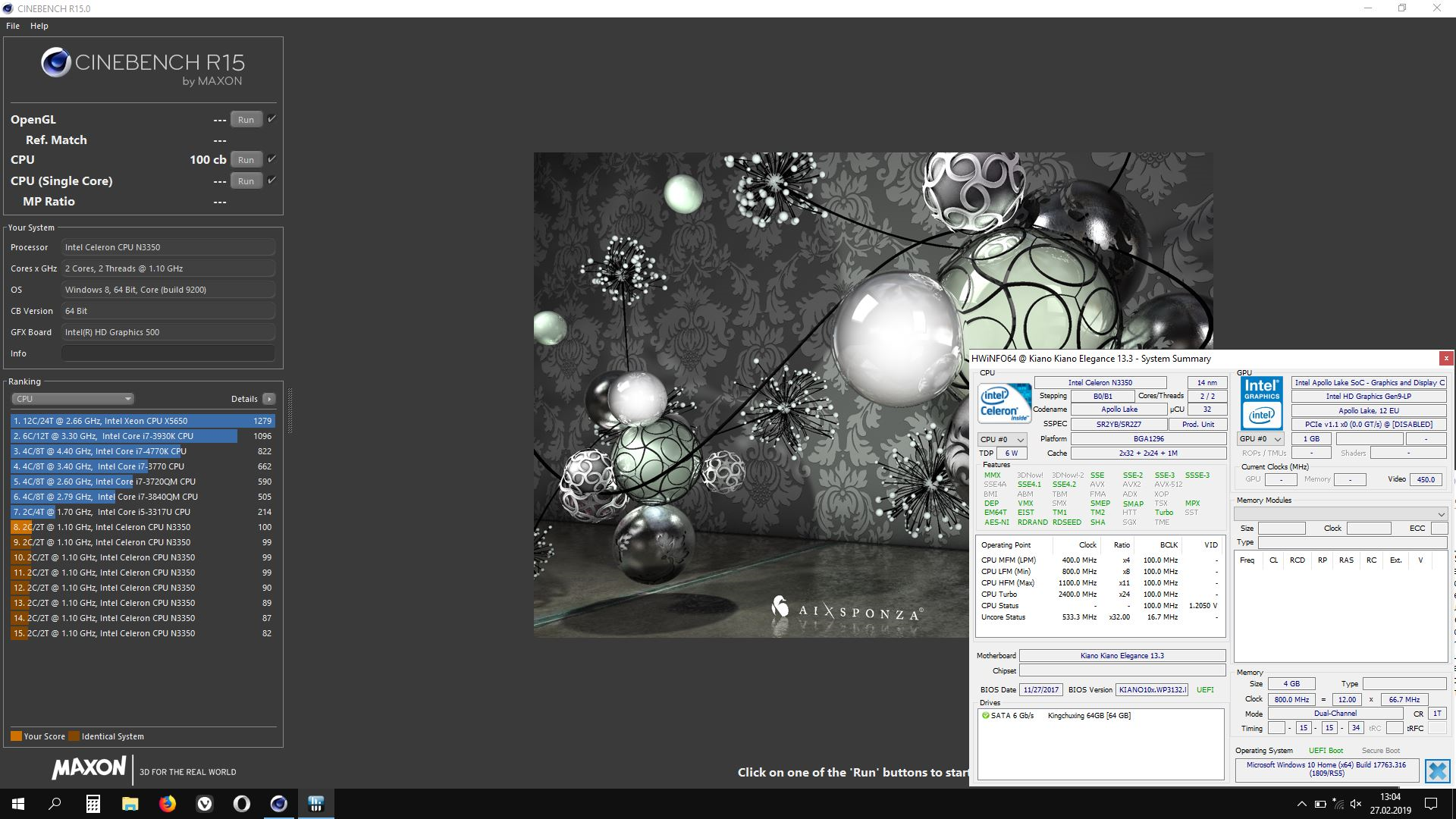
Task: Show hidden system tray icons
Action: pos(1302,804)
